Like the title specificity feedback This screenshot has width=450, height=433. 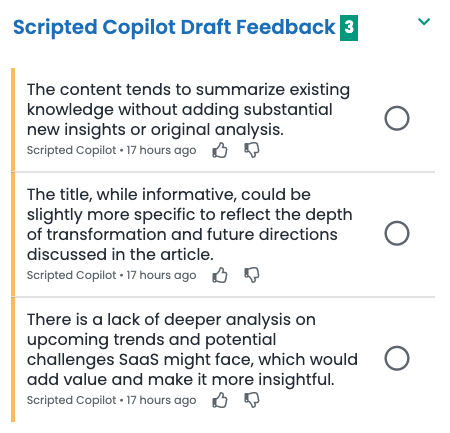click(220, 275)
